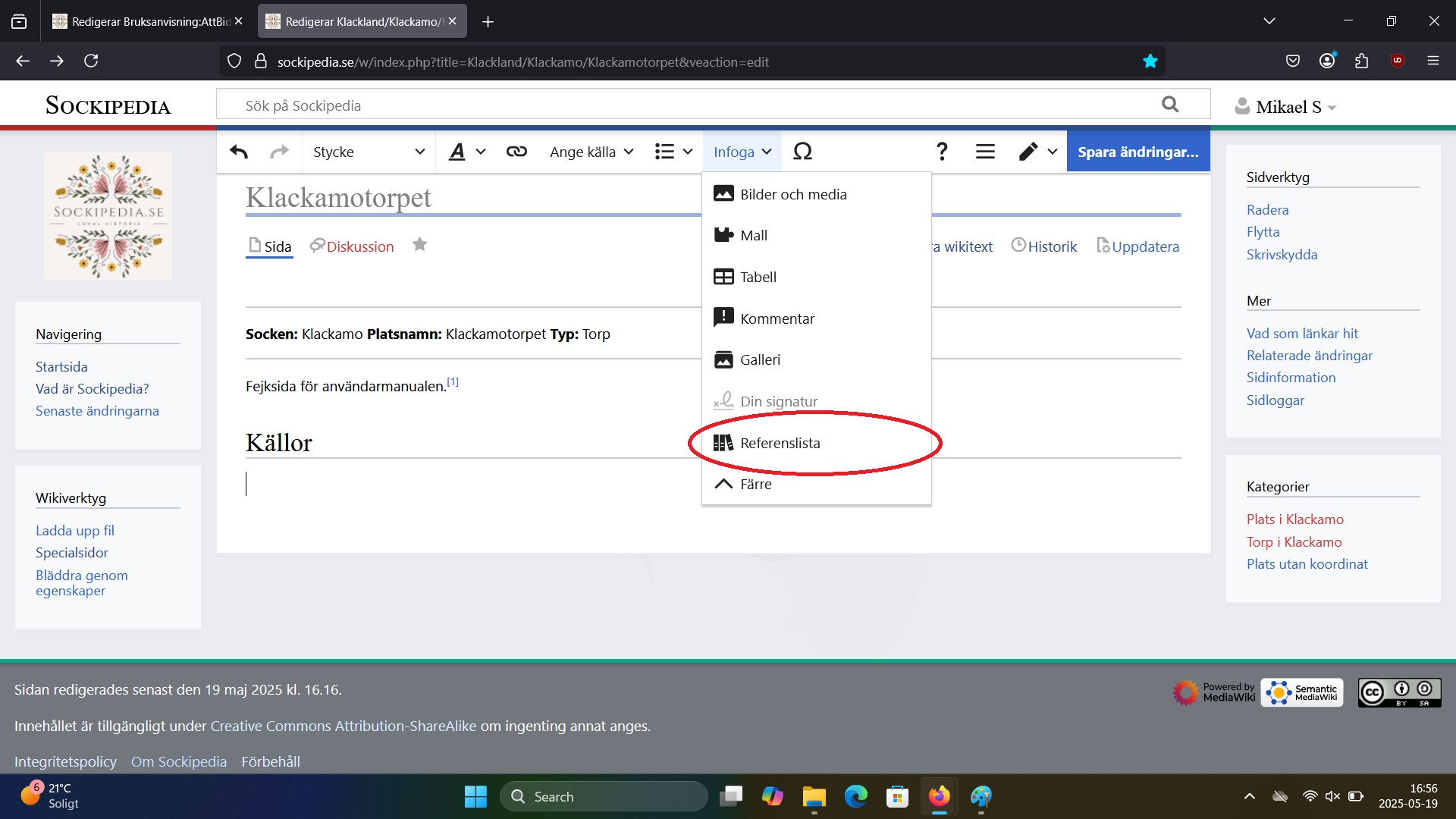Expand the list formatting dropdown
Viewport: 1456px width, 819px height.
[673, 152]
